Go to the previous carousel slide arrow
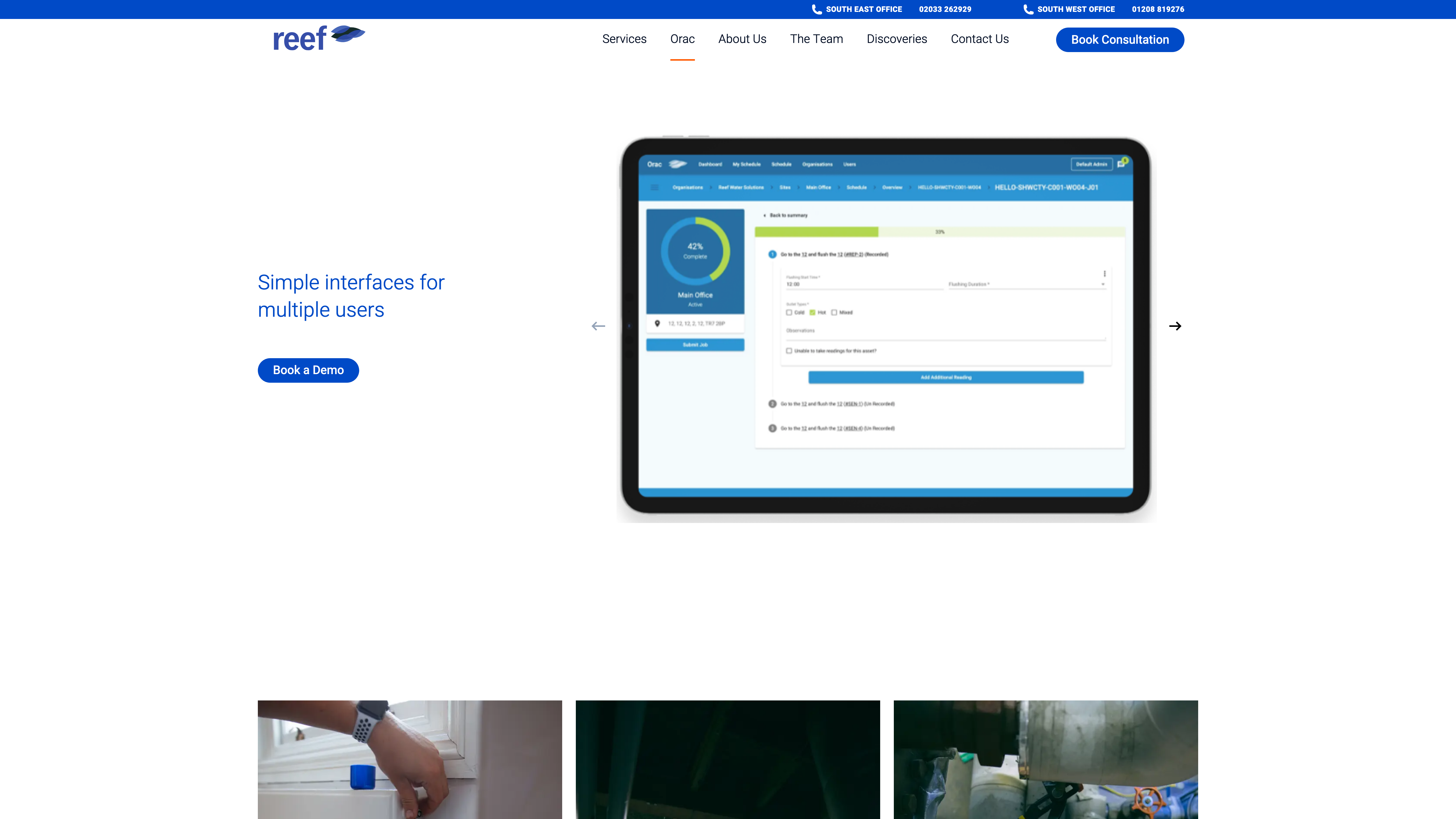The image size is (1456, 819). (x=598, y=326)
